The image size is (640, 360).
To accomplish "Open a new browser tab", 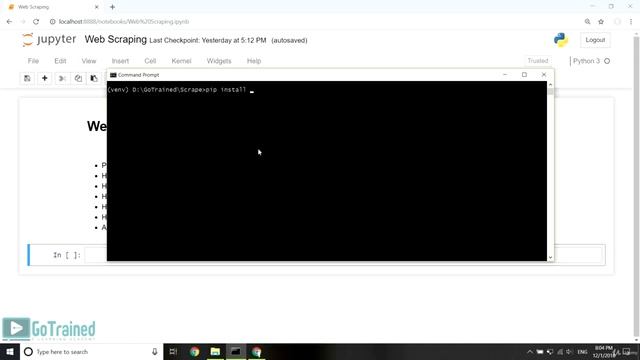I will (112, 7).
